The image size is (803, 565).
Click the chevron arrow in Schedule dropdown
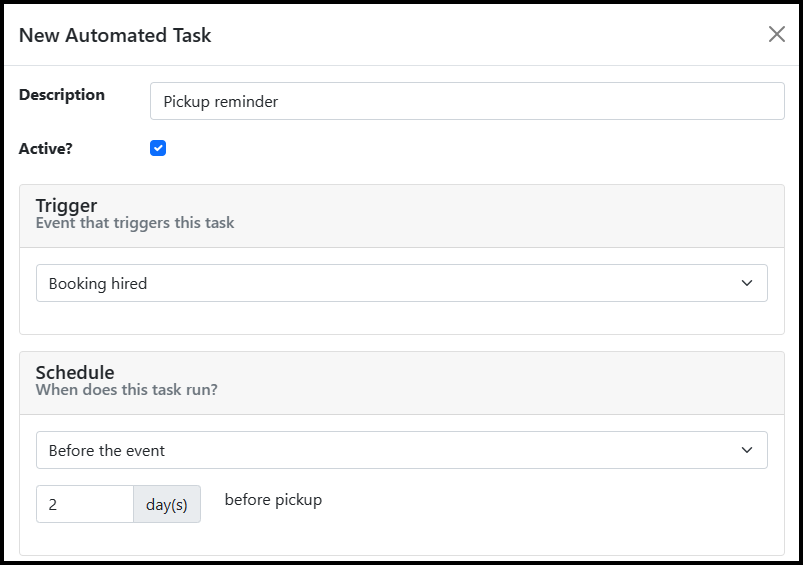click(747, 450)
